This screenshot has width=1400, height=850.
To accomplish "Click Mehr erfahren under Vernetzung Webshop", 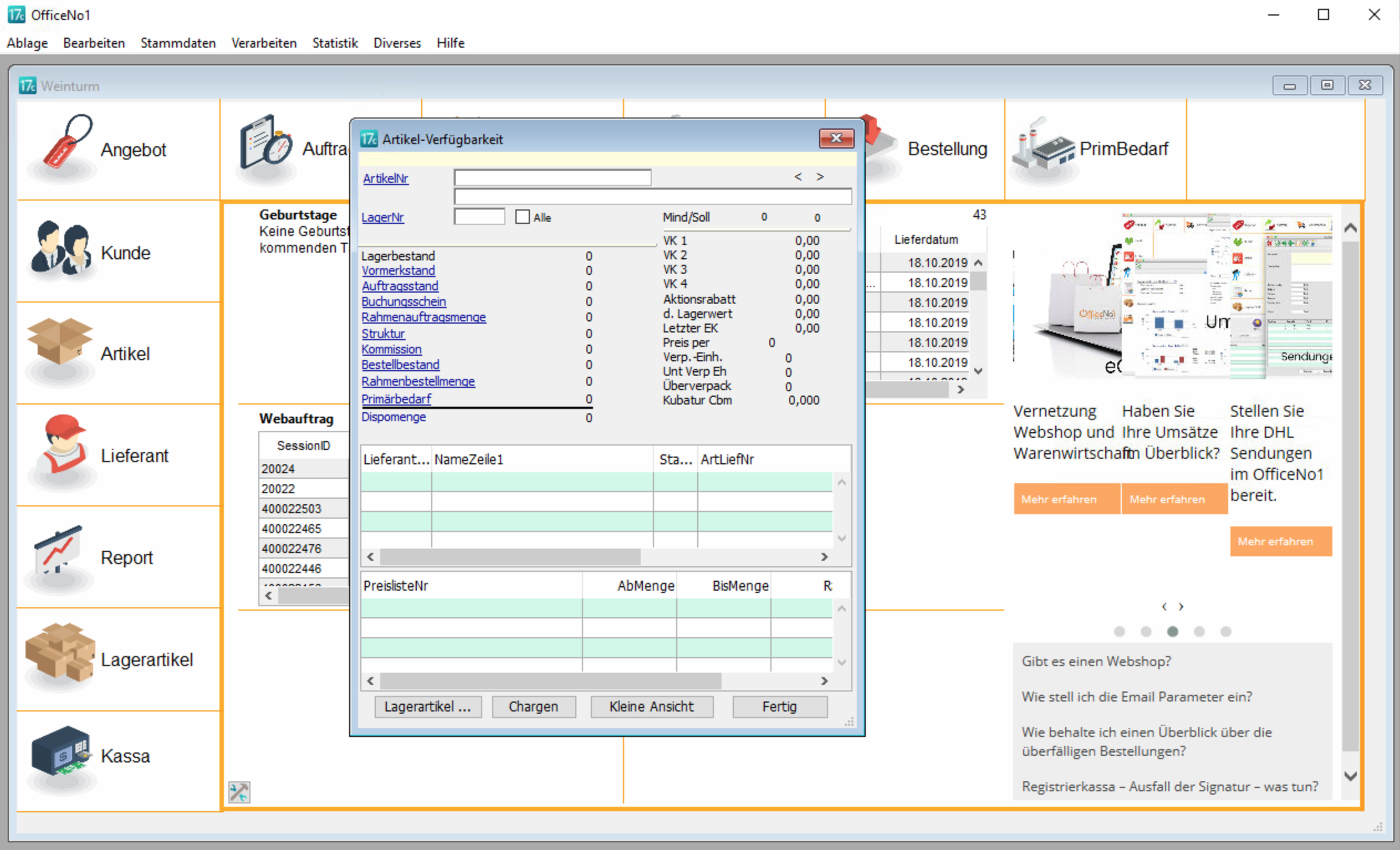I will (x=1066, y=499).
